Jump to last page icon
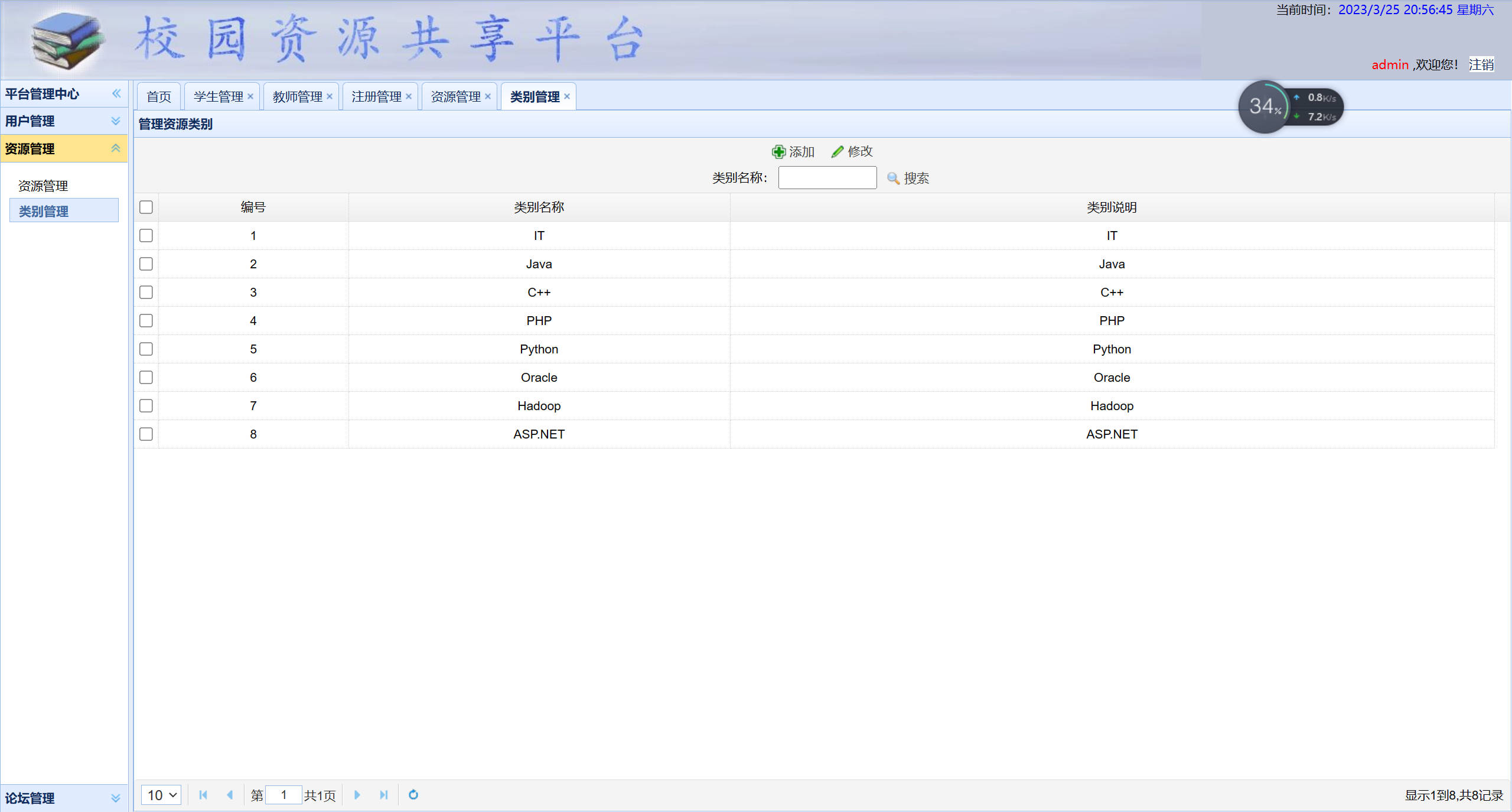The width and height of the screenshot is (1512, 812). click(383, 795)
